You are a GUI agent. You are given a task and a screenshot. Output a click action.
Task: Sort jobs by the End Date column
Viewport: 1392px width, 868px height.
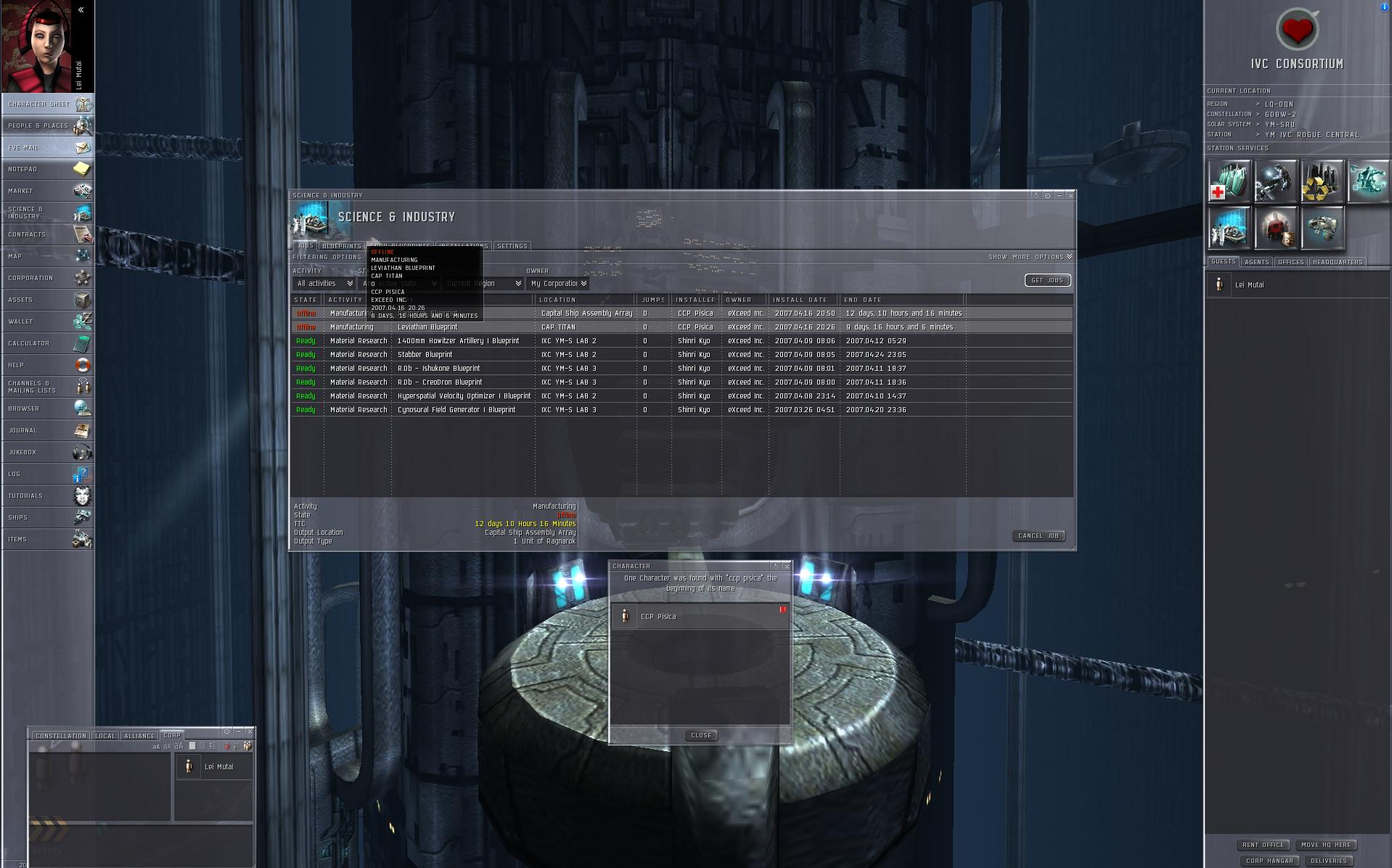902,300
